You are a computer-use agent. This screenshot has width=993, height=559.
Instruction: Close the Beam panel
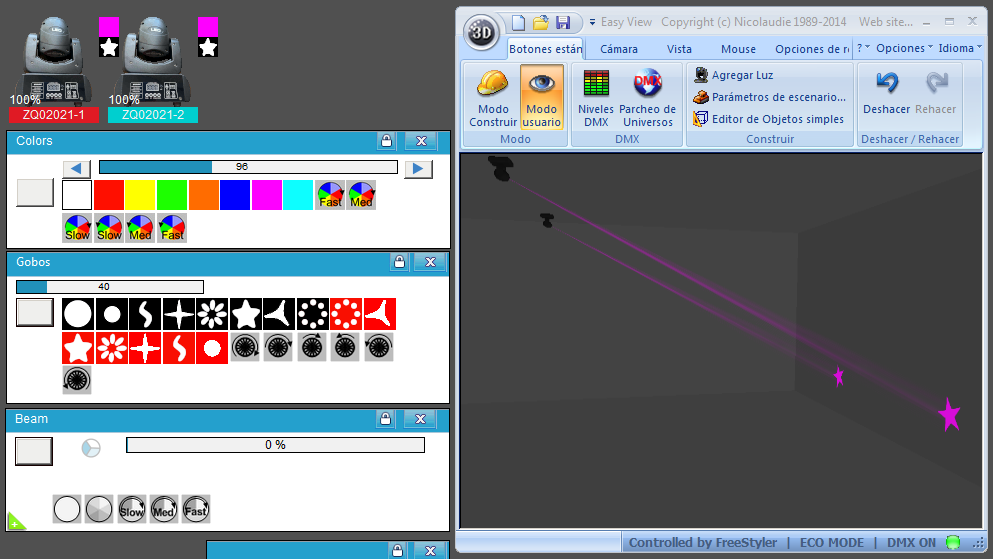coord(420,418)
